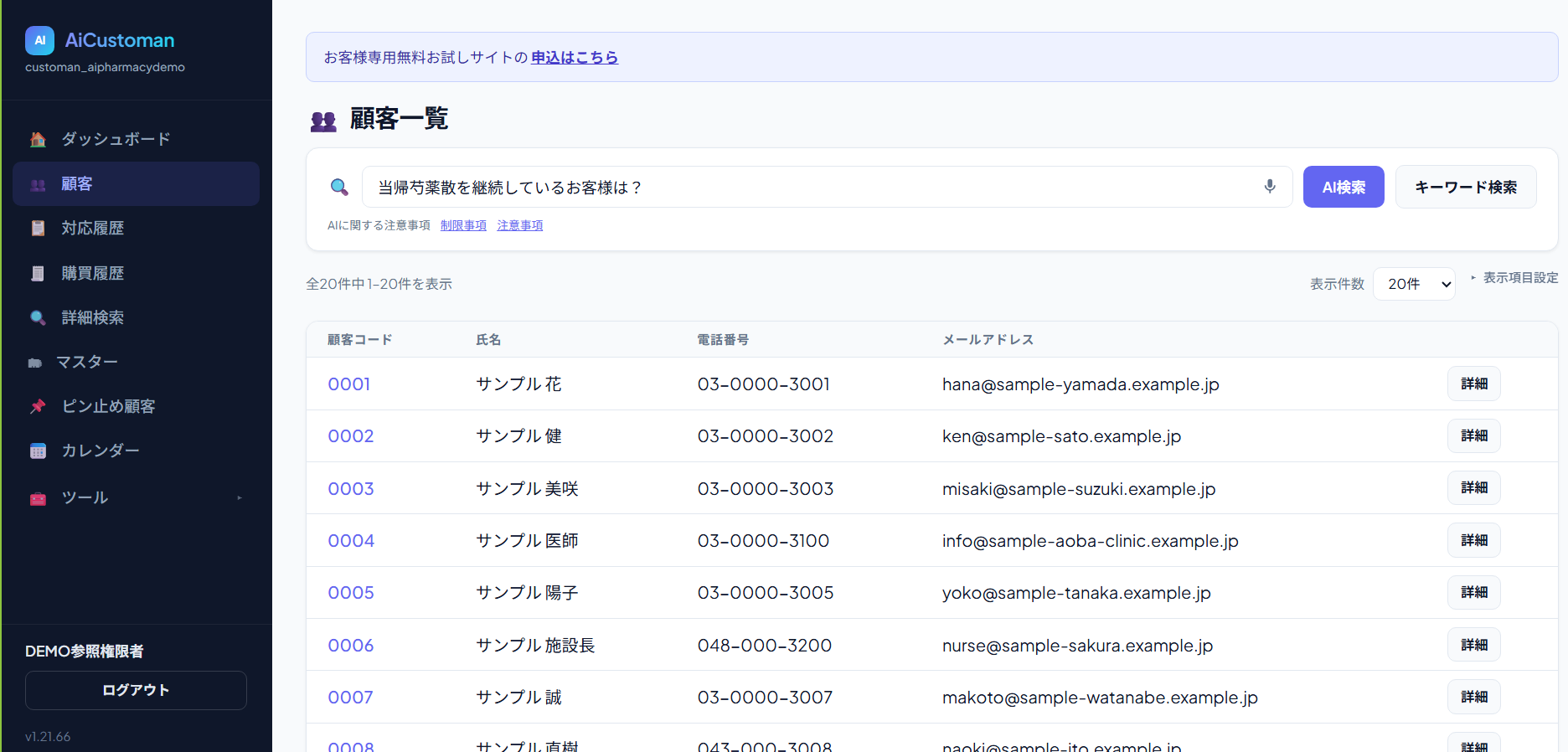The width and height of the screenshot is (1568, 752).
Task: Click the 顧客コード column header
Action: click(x=360, y=340)
